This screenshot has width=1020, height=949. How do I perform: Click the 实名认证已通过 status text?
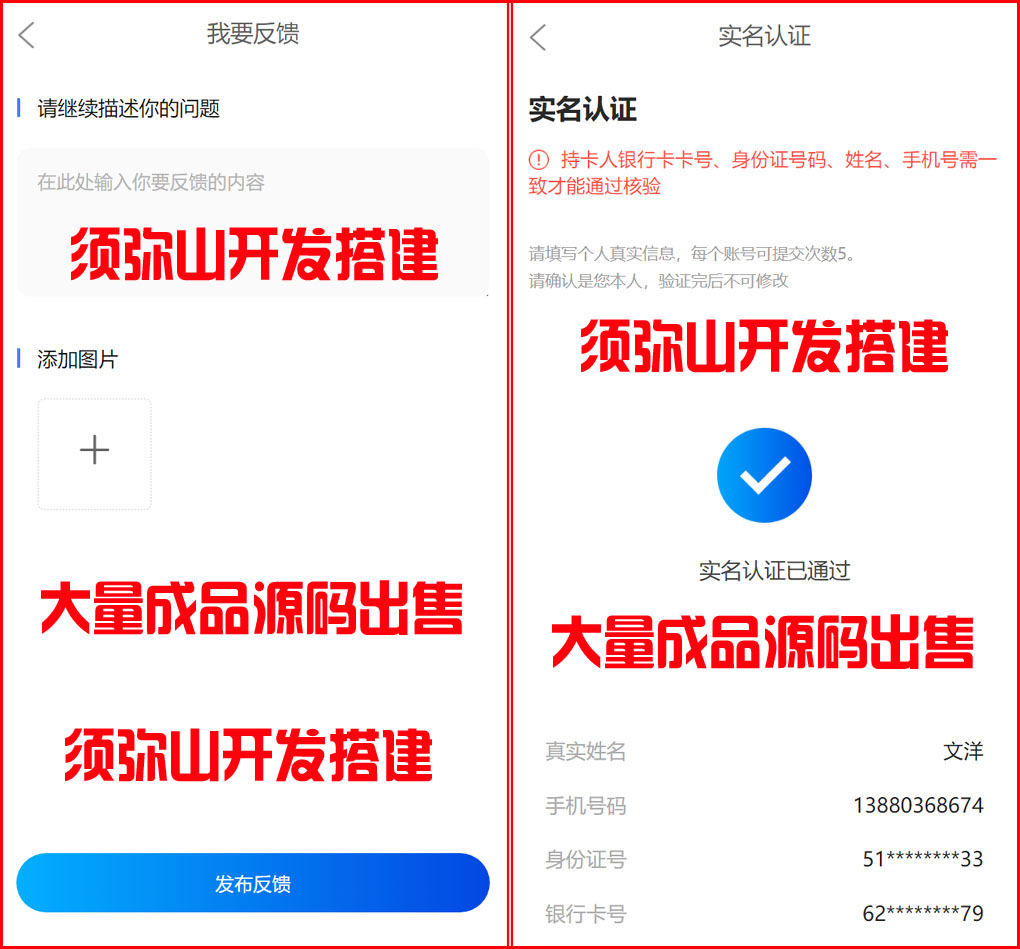774,570
